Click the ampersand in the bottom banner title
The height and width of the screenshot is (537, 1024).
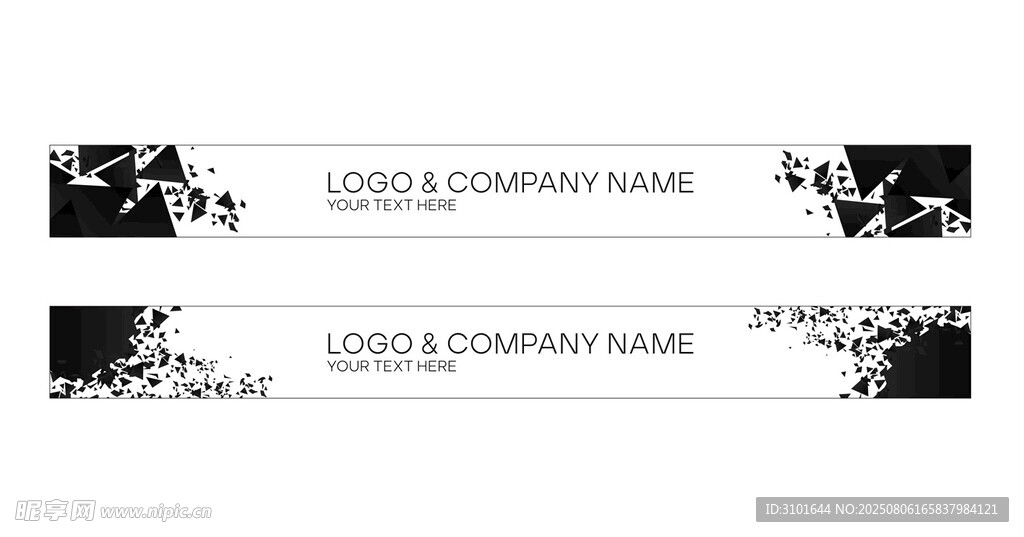click(429, 344)
